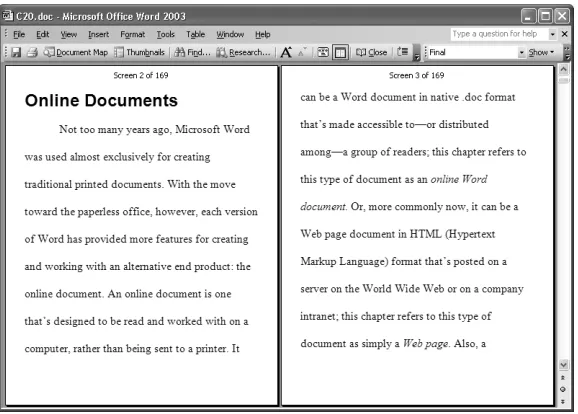The width and height of the screenshot is (578, 414).
Task: Click the Word document icon in title bar
Action: pyautogui.click(x=8, y=16)
